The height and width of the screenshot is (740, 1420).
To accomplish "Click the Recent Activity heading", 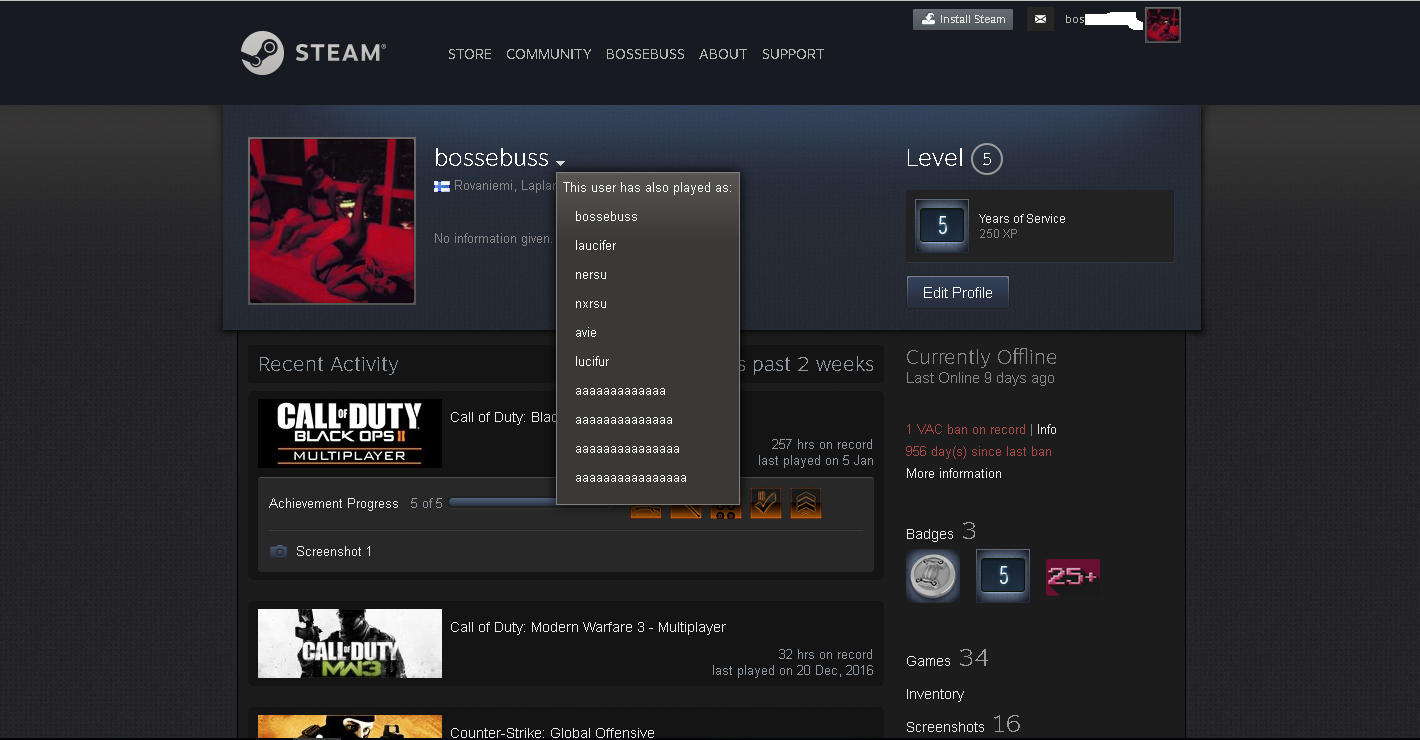I will tap(328, 364).
